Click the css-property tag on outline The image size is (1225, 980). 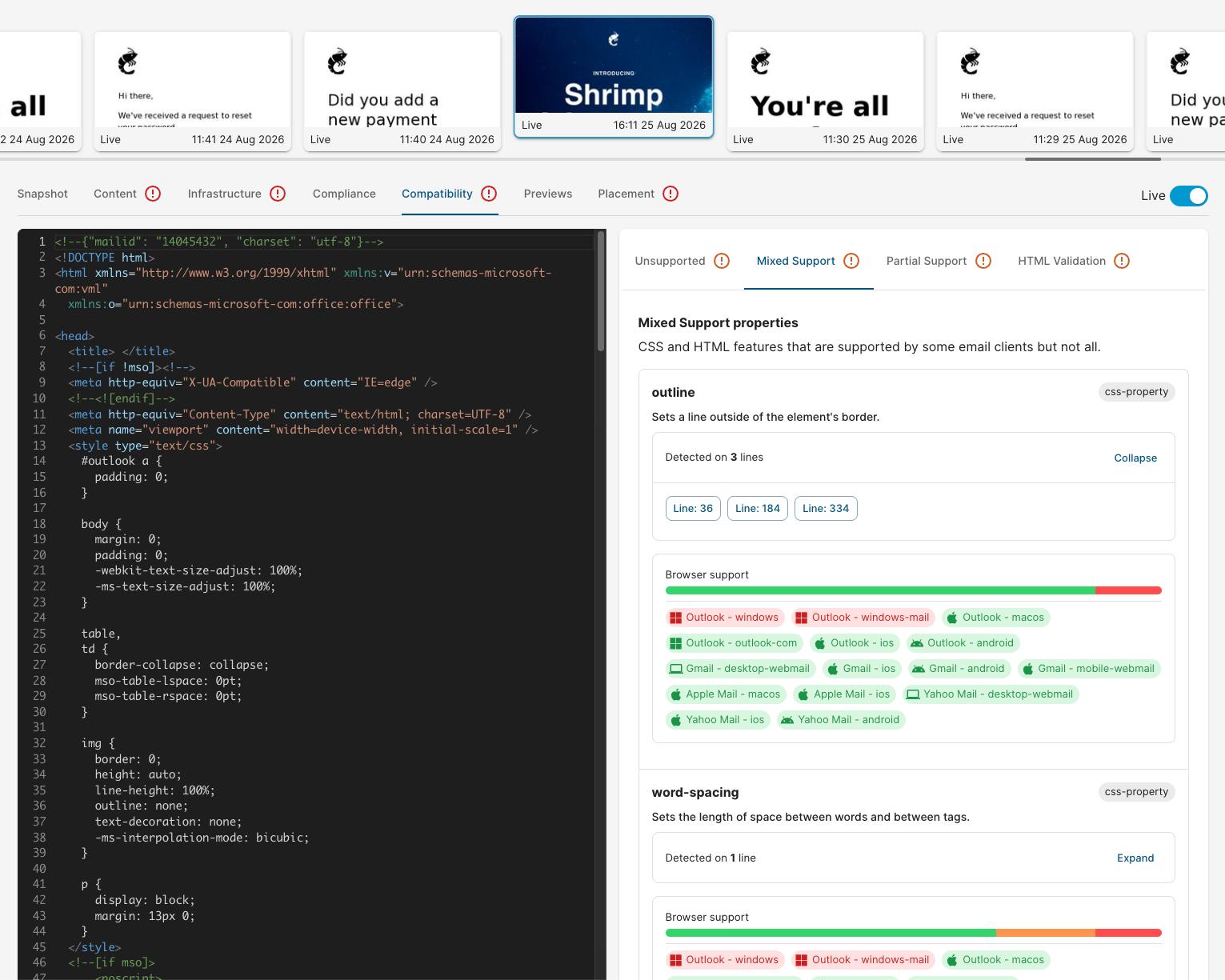click(1136, 392)
